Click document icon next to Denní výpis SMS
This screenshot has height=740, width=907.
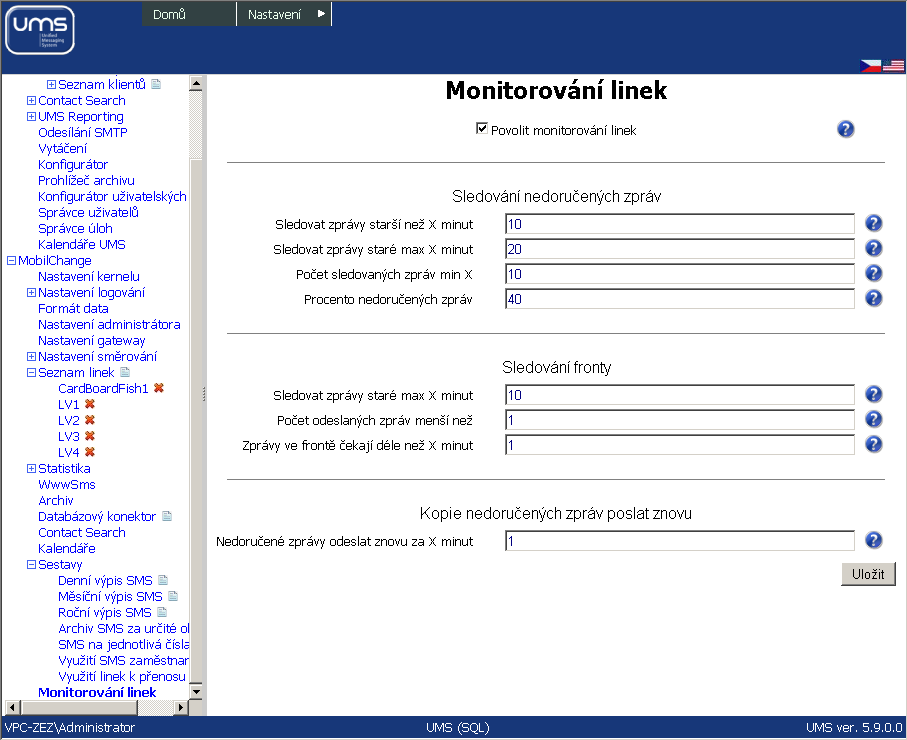click(163, 580)
